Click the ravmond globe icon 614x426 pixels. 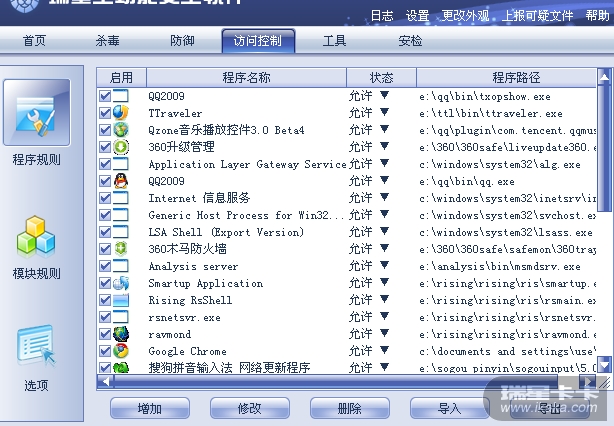[121, 334]
